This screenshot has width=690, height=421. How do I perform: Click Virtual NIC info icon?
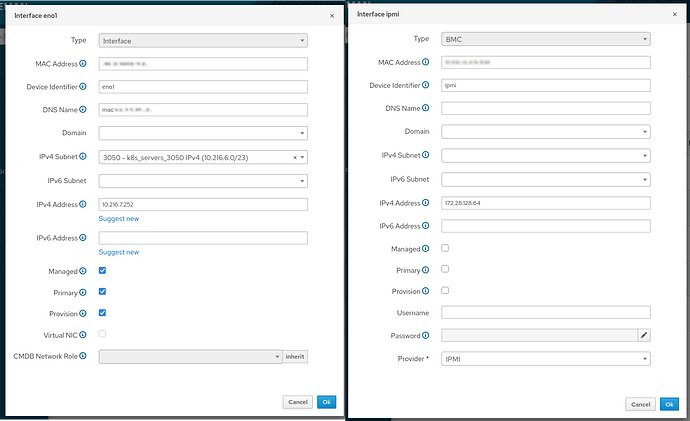tap(83, 335)
